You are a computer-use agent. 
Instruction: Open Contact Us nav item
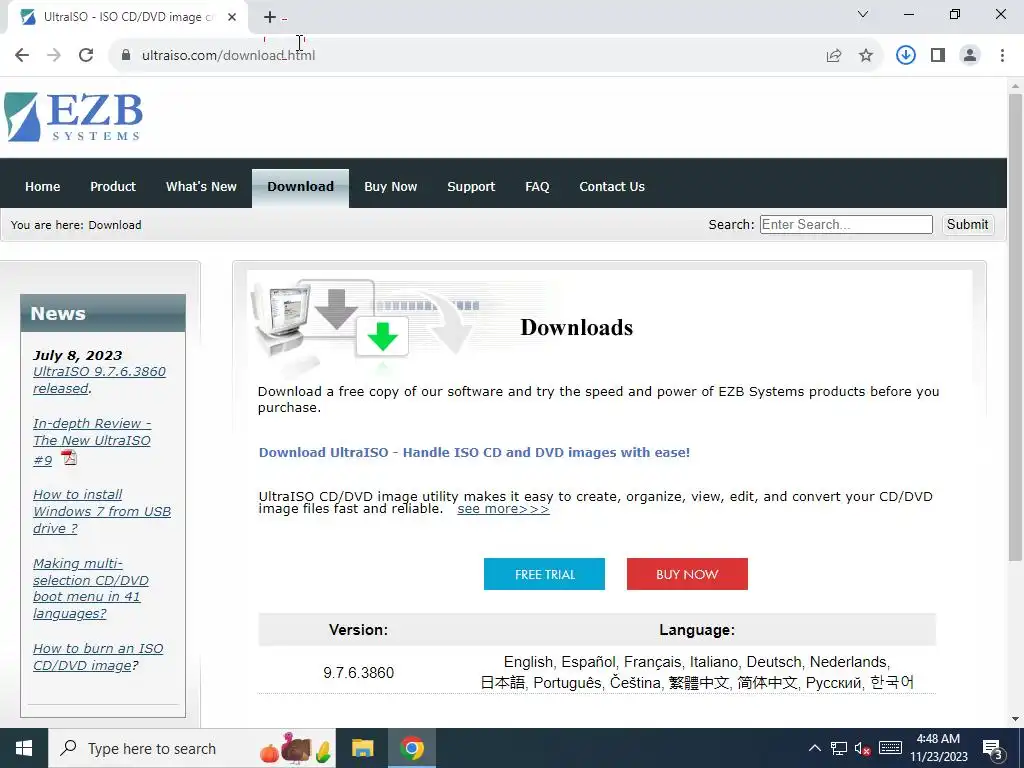click(612, 187)
